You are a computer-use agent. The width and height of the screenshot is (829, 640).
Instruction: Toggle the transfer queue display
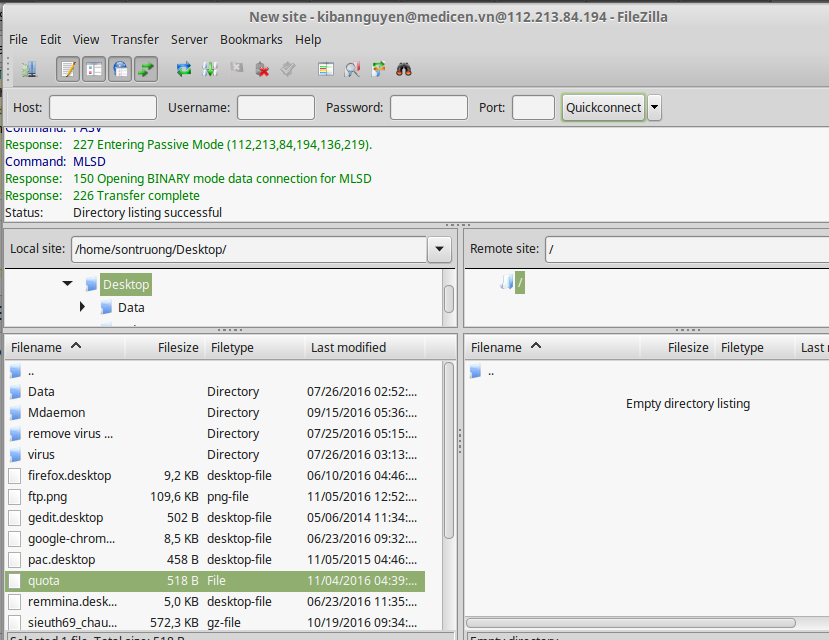coord(146,69)
